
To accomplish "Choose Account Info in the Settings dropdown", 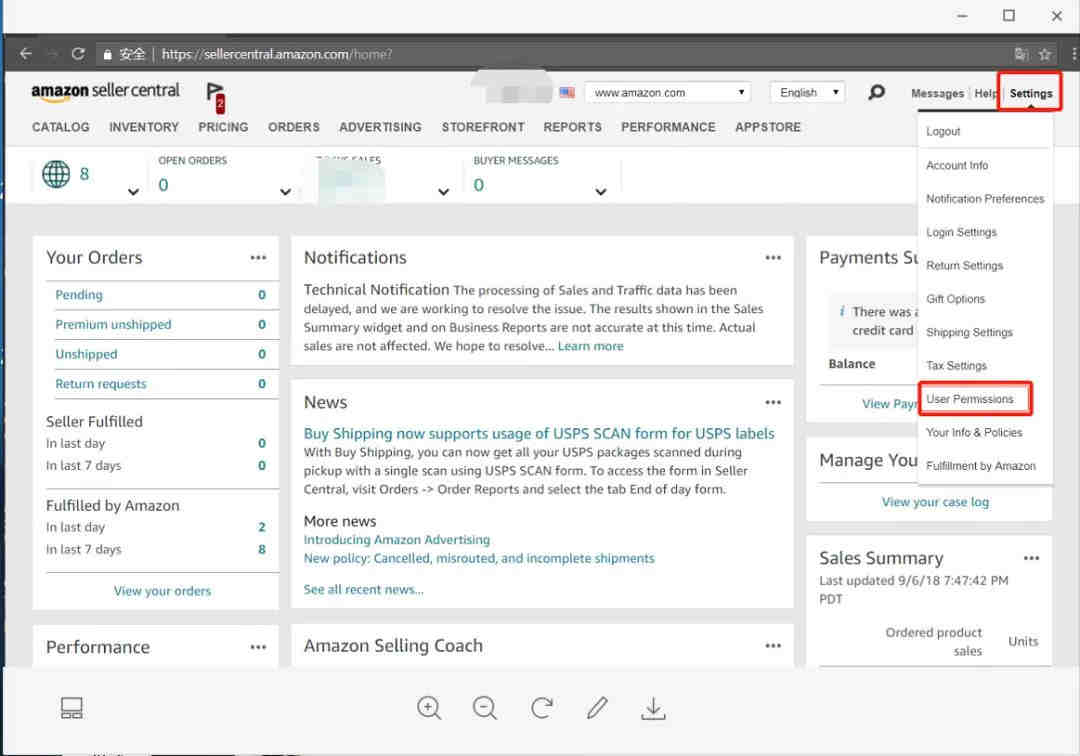I will coord(957,165).
